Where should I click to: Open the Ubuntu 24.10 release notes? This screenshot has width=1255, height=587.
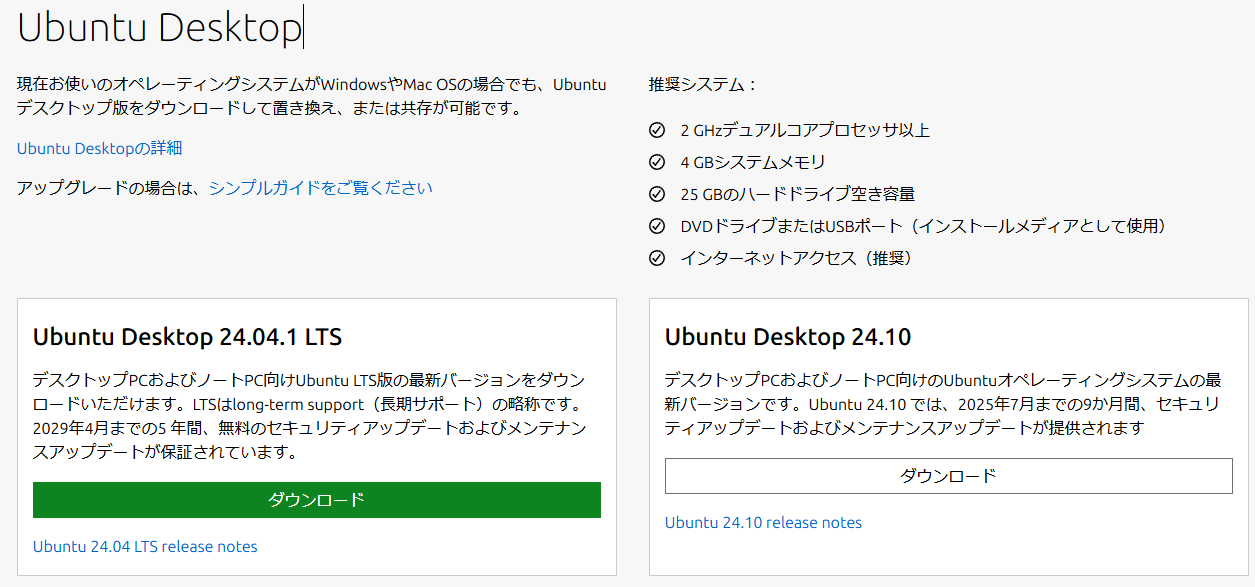click(x=762, y=522)
